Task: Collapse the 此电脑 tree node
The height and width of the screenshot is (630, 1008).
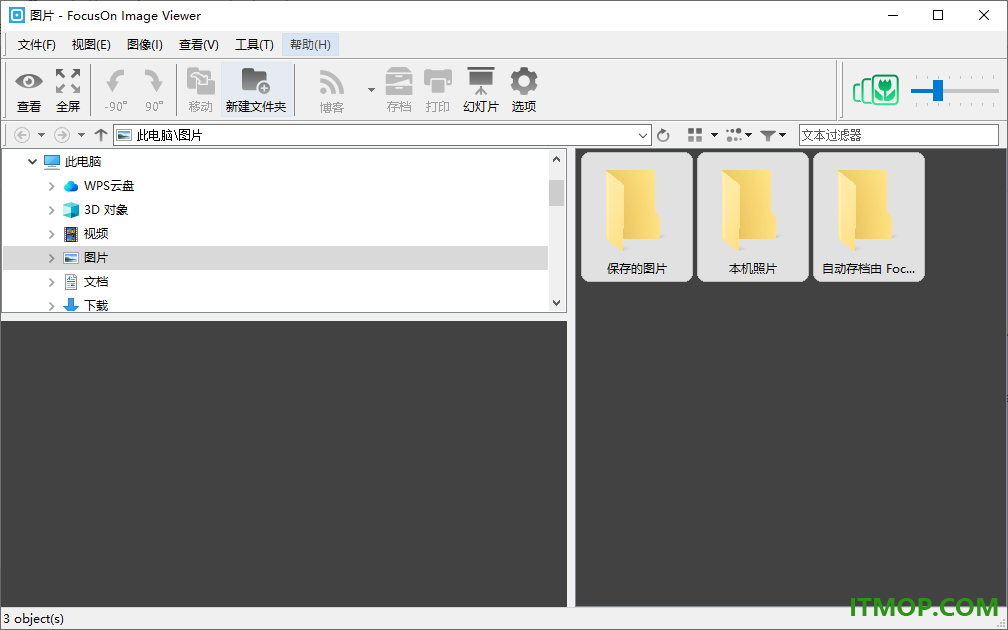Action: pyautogui.click(x=32, y=162)
